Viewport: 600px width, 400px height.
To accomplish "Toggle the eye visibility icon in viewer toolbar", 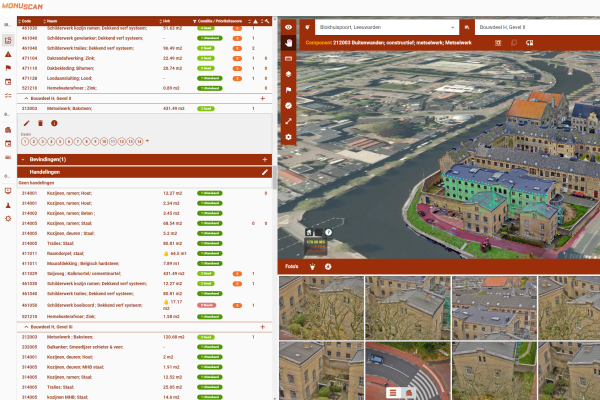I will pyautogui.click(x=289, y=27).
